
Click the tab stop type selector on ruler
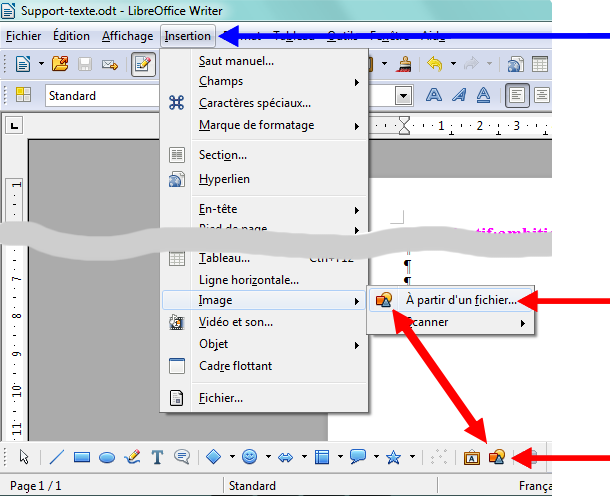(x=14, y=125)
